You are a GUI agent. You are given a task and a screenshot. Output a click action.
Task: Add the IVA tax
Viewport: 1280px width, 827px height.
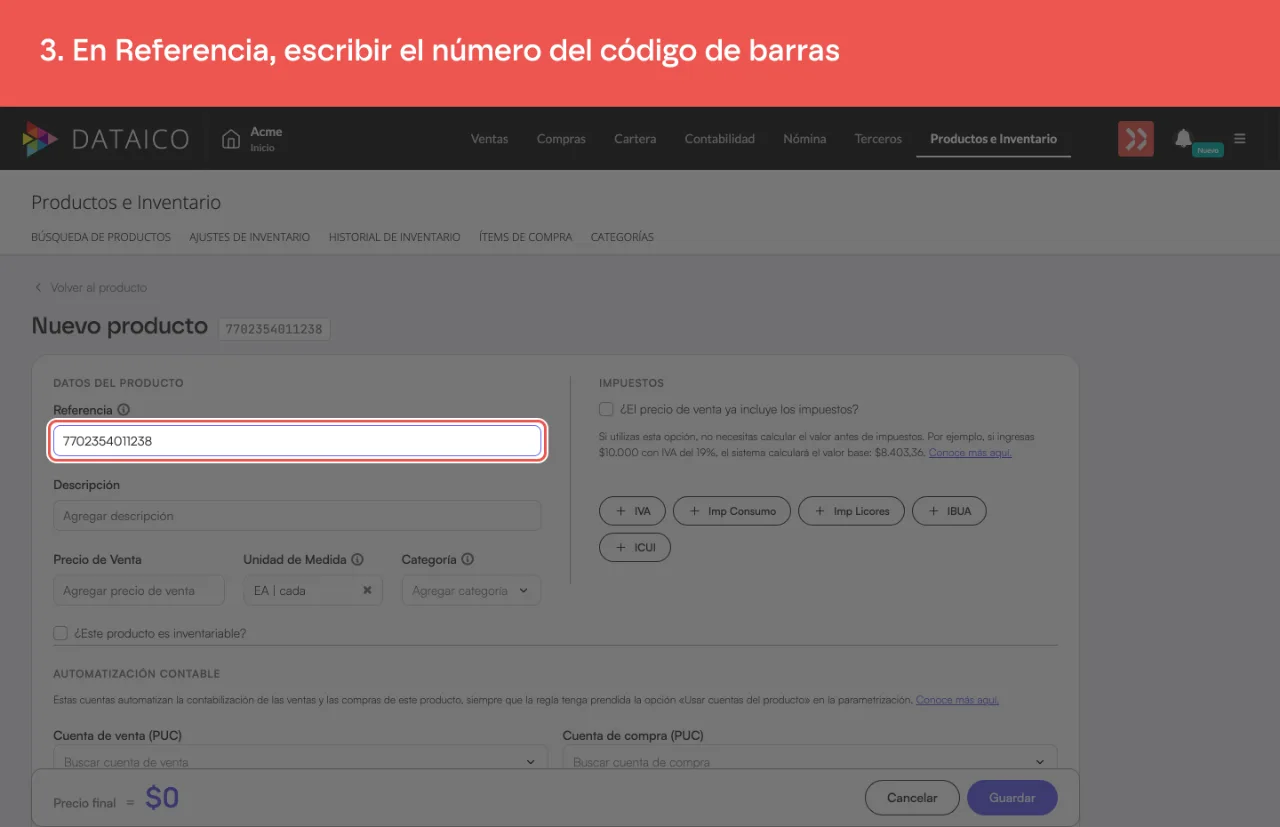coord(632,511)
